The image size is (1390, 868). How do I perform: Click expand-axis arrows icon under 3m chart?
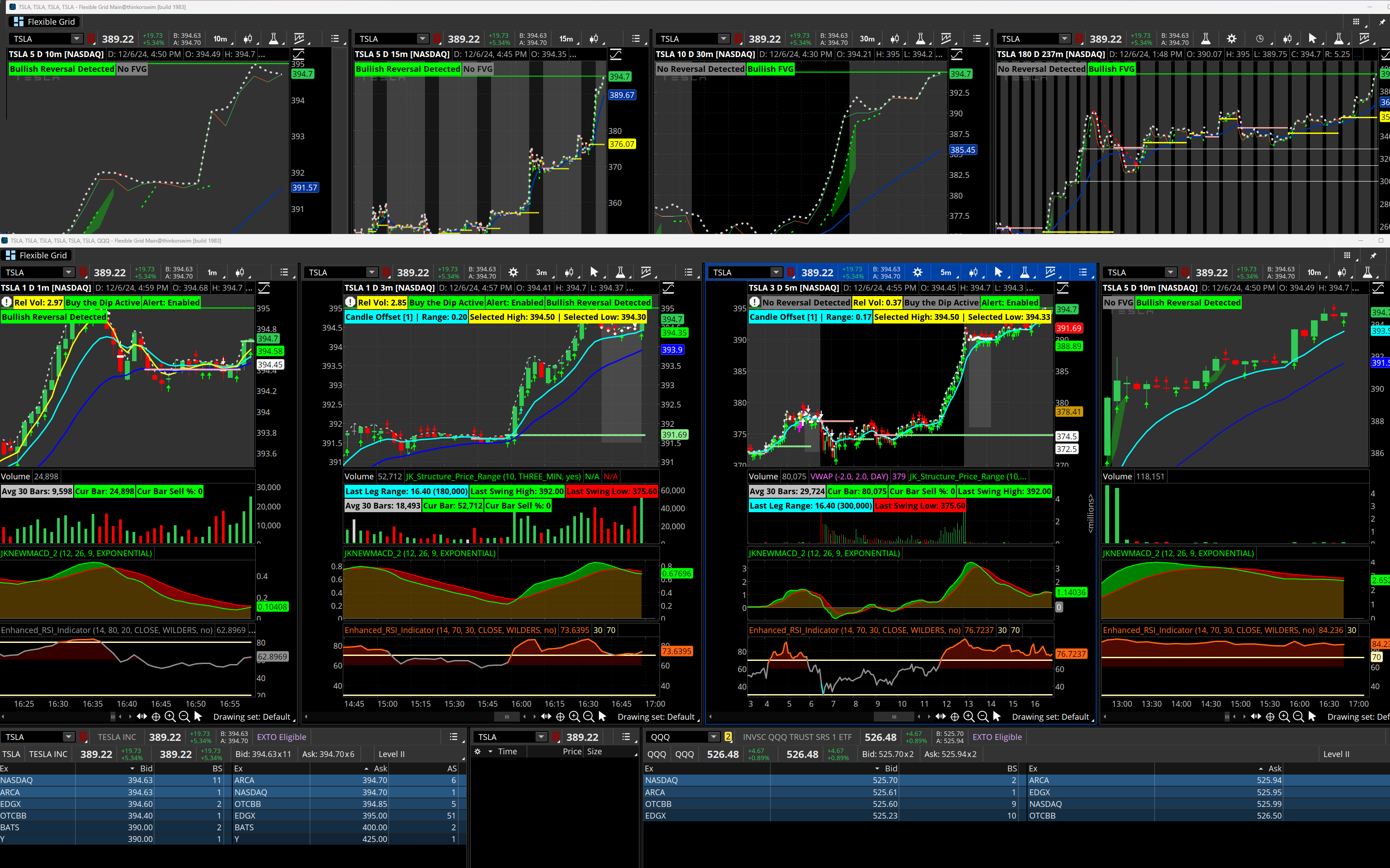(x=546, y=717)
